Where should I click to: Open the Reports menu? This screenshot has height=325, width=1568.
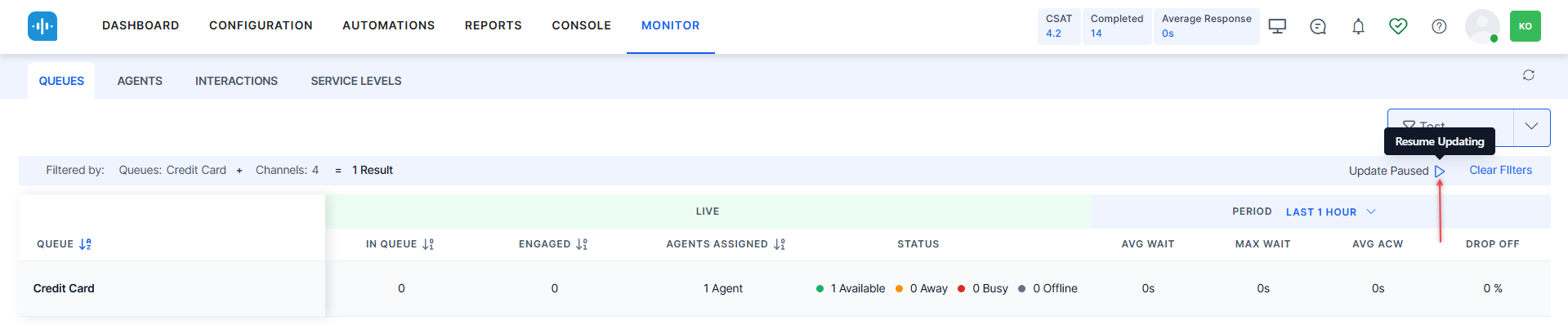[x=494, y=25]
